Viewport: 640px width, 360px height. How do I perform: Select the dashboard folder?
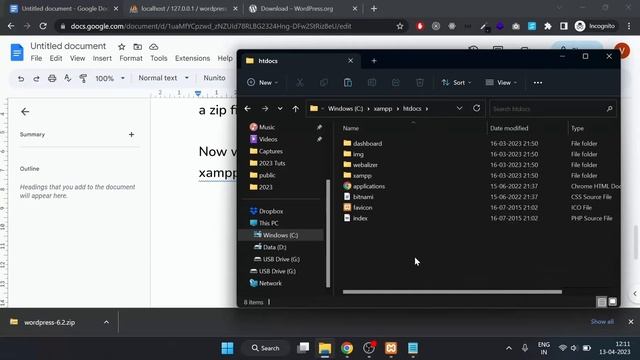[367, 144]
